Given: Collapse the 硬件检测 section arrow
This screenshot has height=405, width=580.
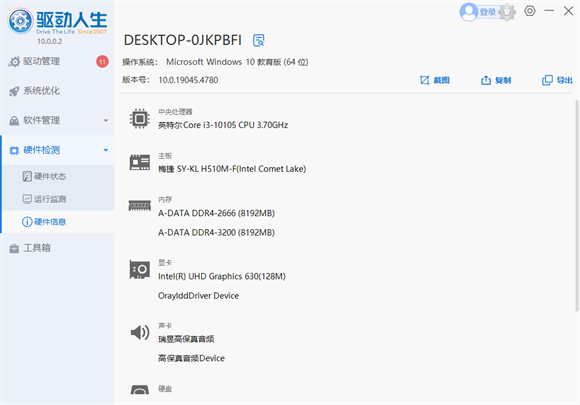Looking at the screenshot, I should click(x=106, y=150).
